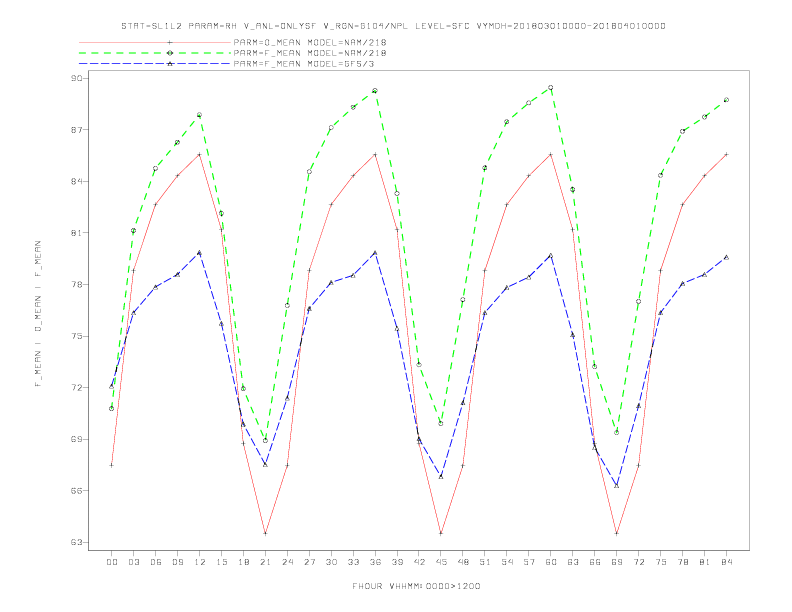The width and height of the screenshot is (792, 612).
Task: Click the x-axis tick label 24
Action: coord(287,562)
